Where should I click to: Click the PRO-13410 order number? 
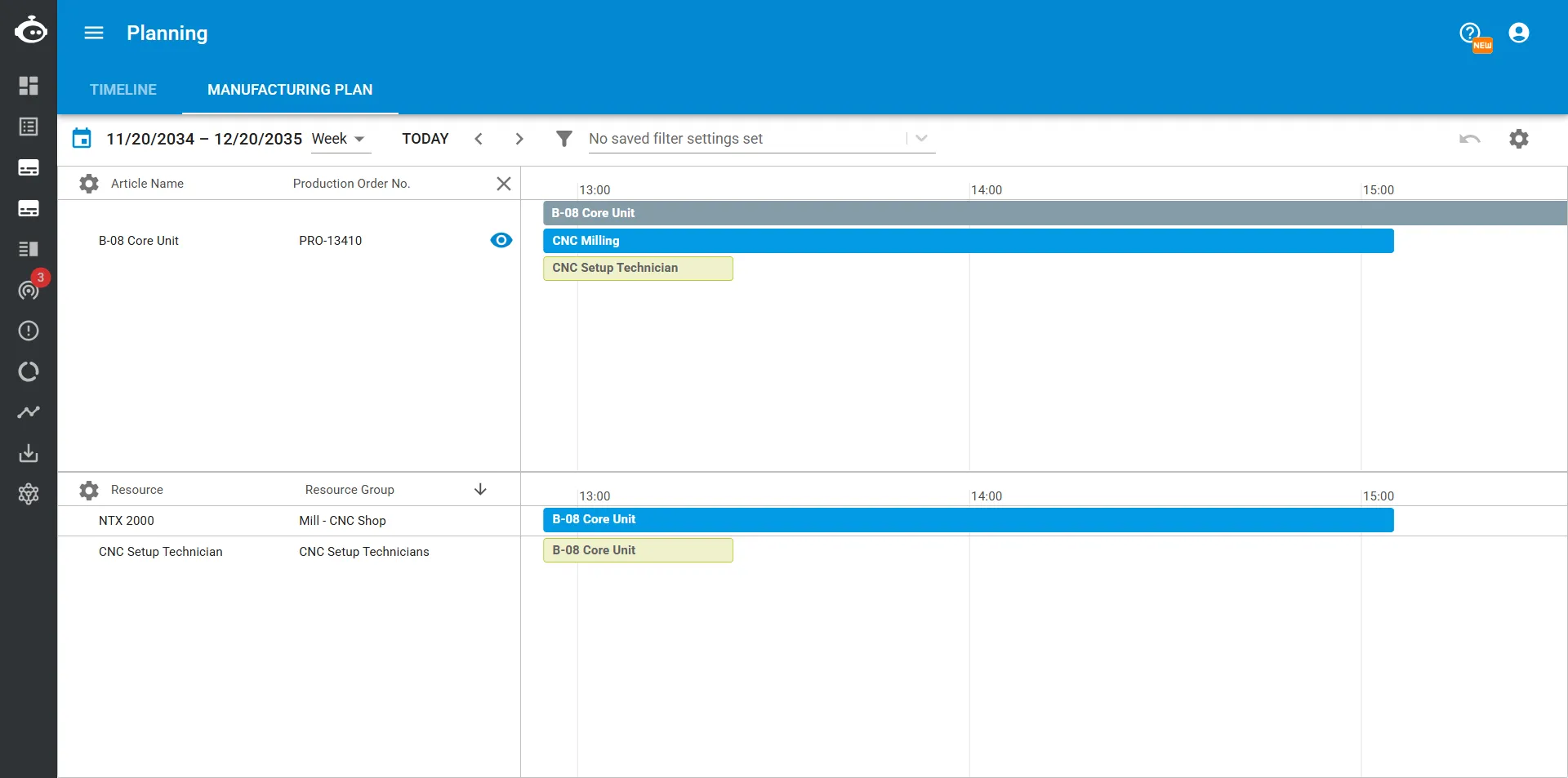coord(331,241)
